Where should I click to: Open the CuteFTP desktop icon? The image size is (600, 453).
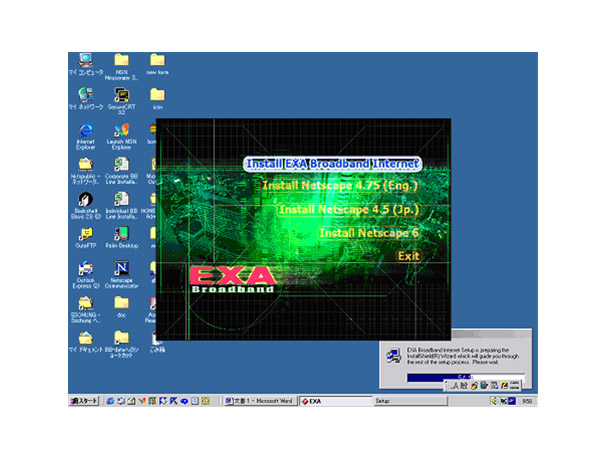click(x=85, y=234)
